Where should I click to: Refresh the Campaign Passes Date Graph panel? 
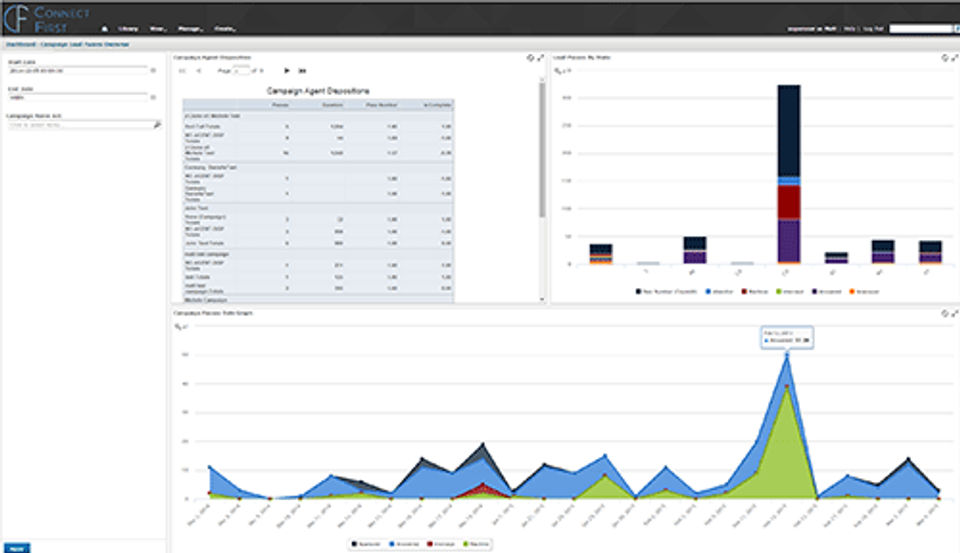pyautogui.click(x=944, y=313)
